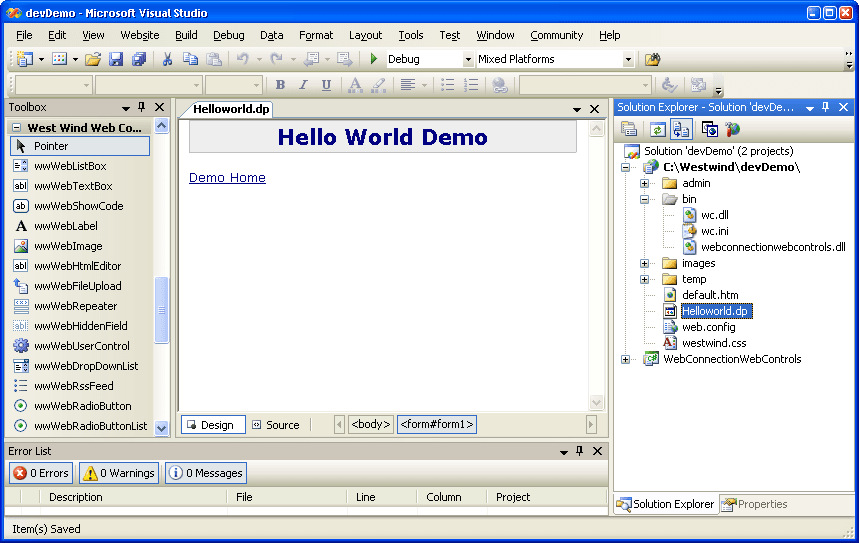Click the Open File folder icon
This screenshot has height=543, width=859.
pos(93,59)
